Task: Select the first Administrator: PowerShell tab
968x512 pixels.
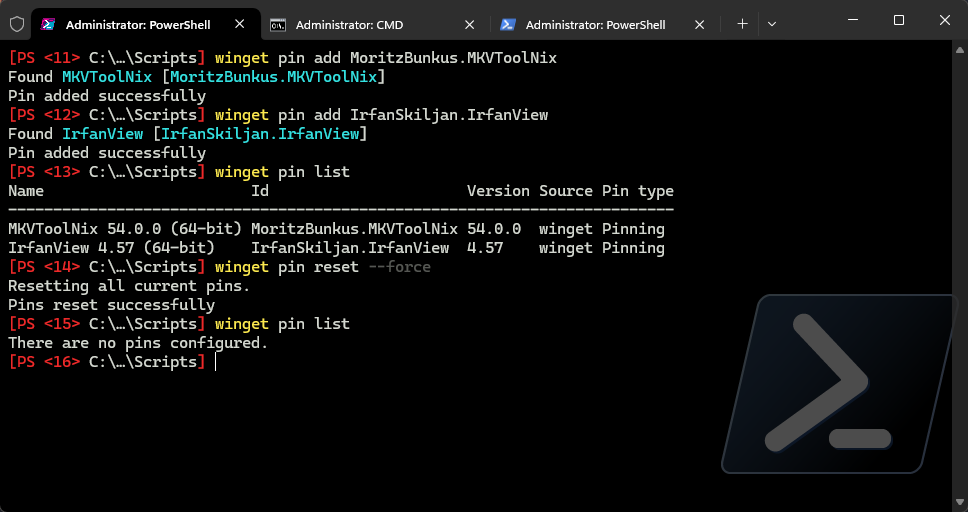Action: click(146, 25)
